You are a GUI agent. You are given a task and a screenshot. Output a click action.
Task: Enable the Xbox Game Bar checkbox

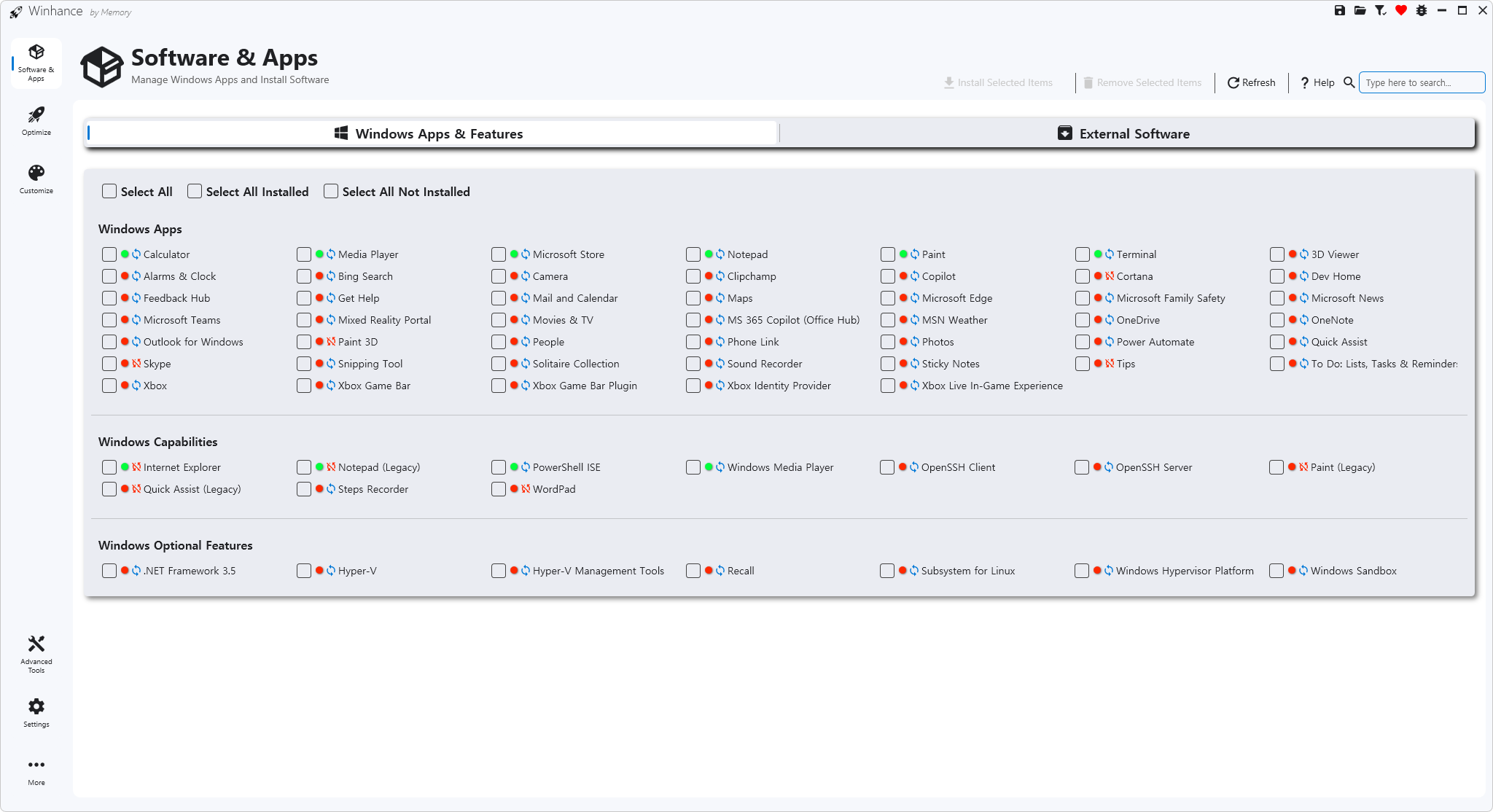304,386
